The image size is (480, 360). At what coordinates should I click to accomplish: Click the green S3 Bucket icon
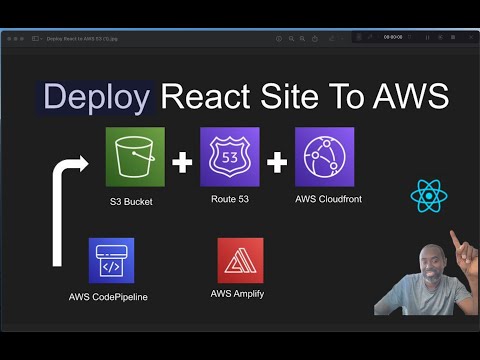[135, 157]
